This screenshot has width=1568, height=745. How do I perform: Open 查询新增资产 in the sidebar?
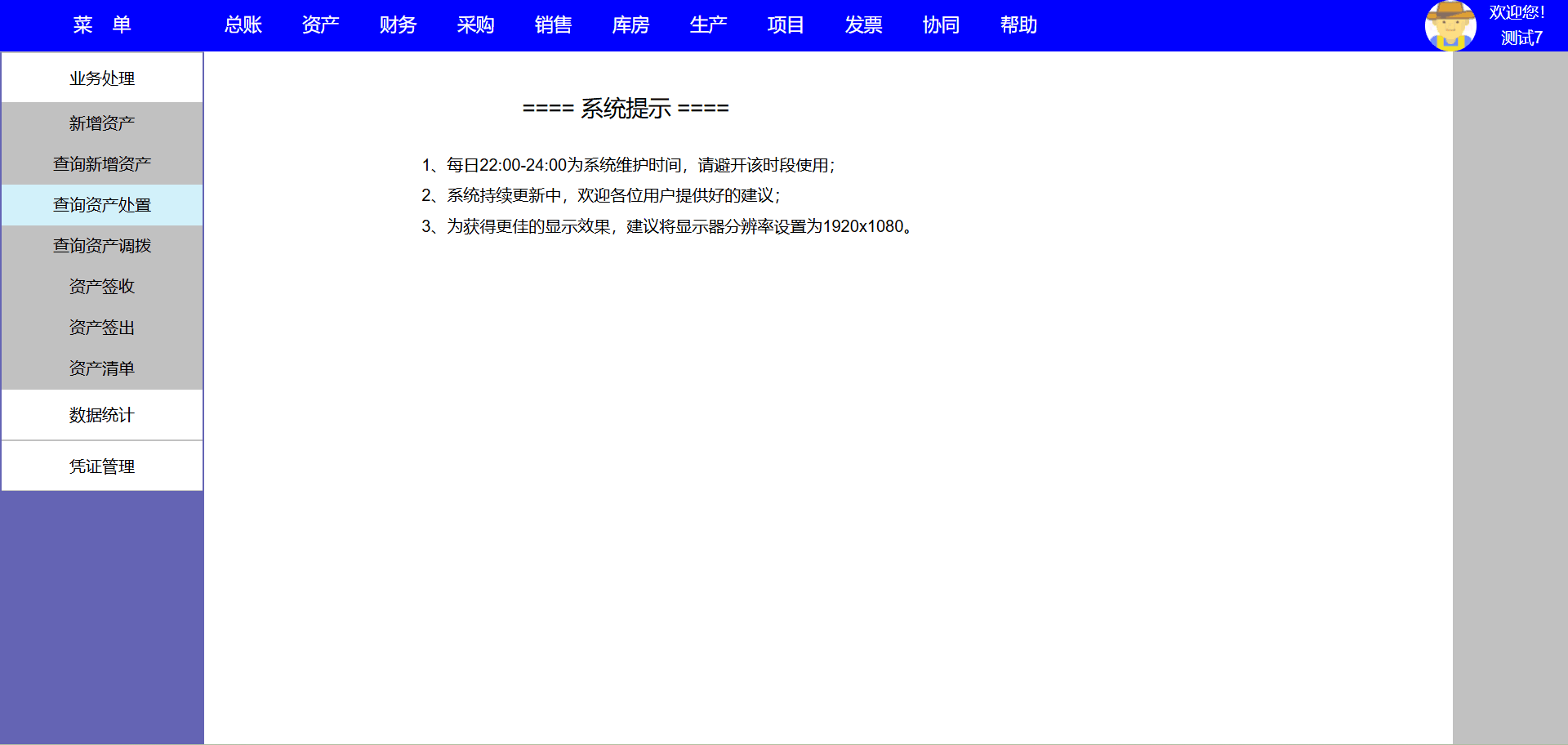(102, 164)
